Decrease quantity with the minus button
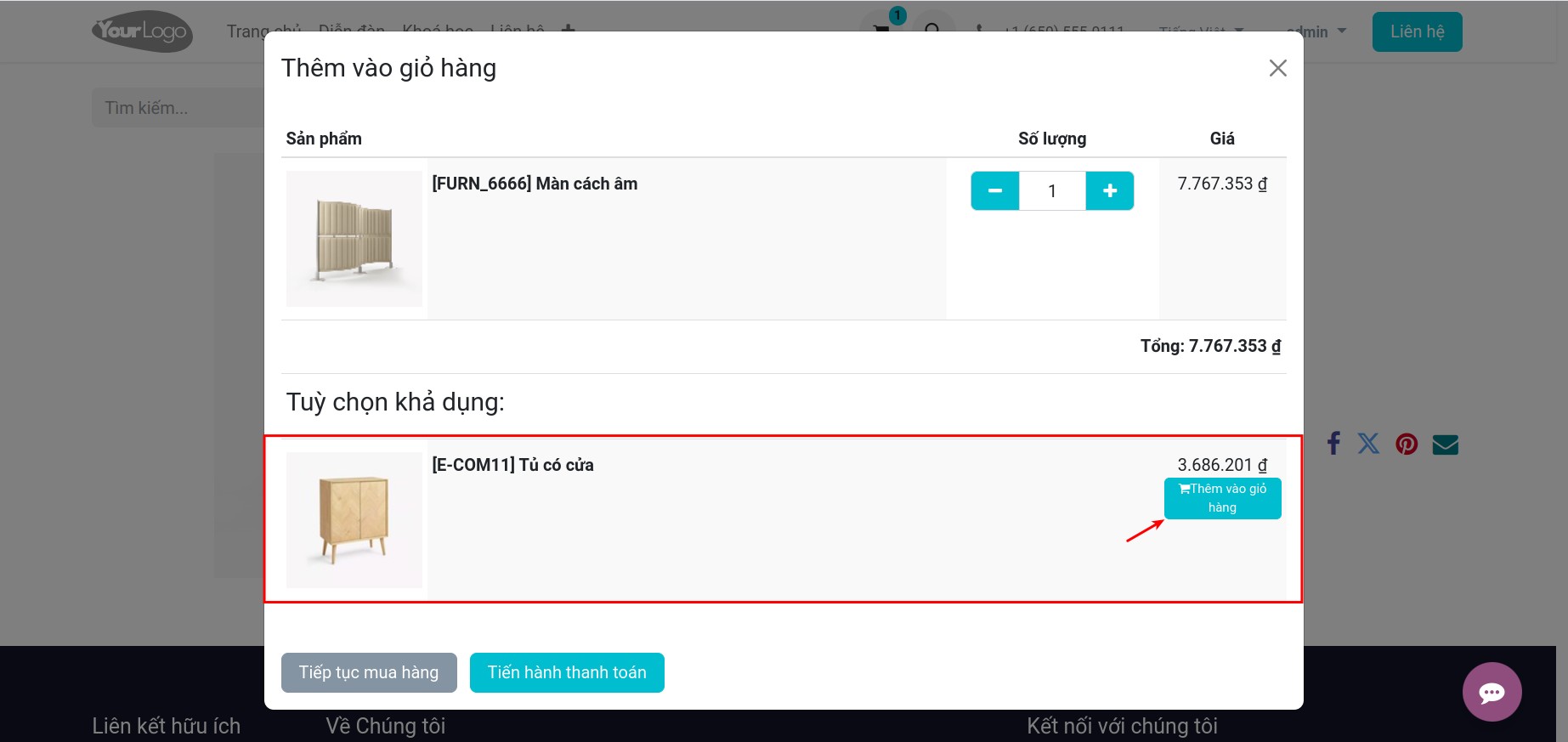 [x=994, y=191]
